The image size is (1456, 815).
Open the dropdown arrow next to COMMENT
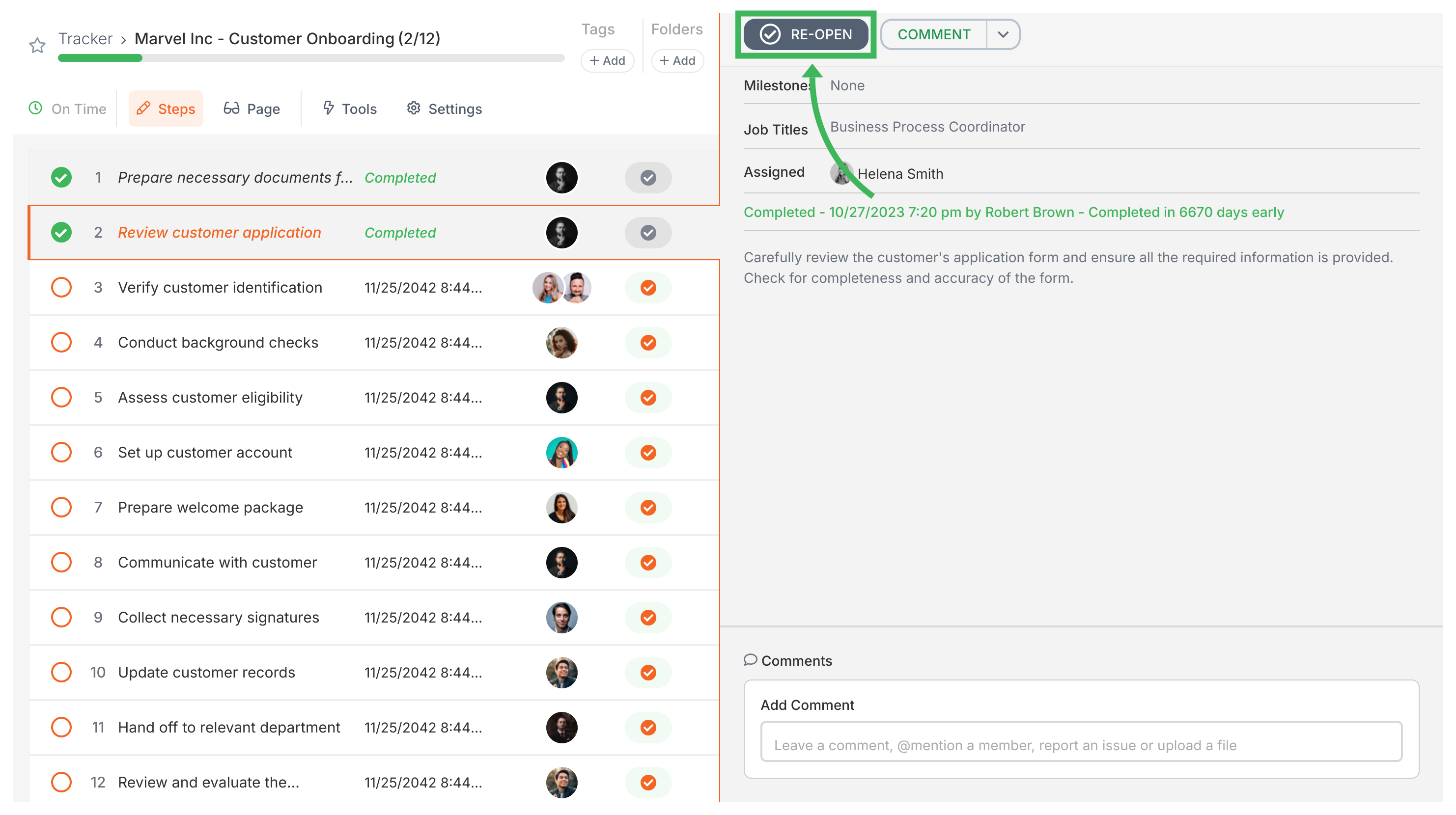click(1003, 34)
